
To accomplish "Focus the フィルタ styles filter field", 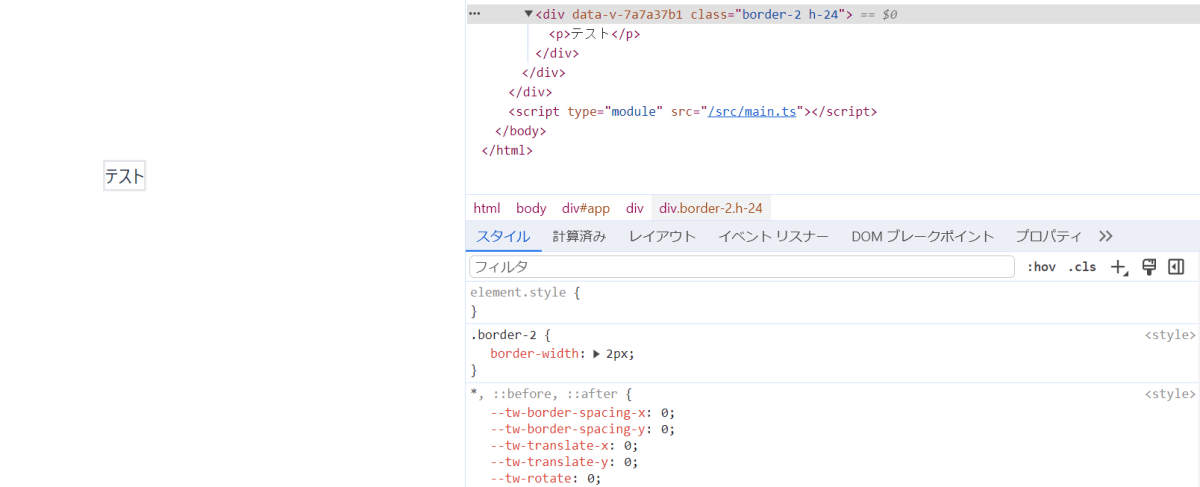I will point(742,267).
